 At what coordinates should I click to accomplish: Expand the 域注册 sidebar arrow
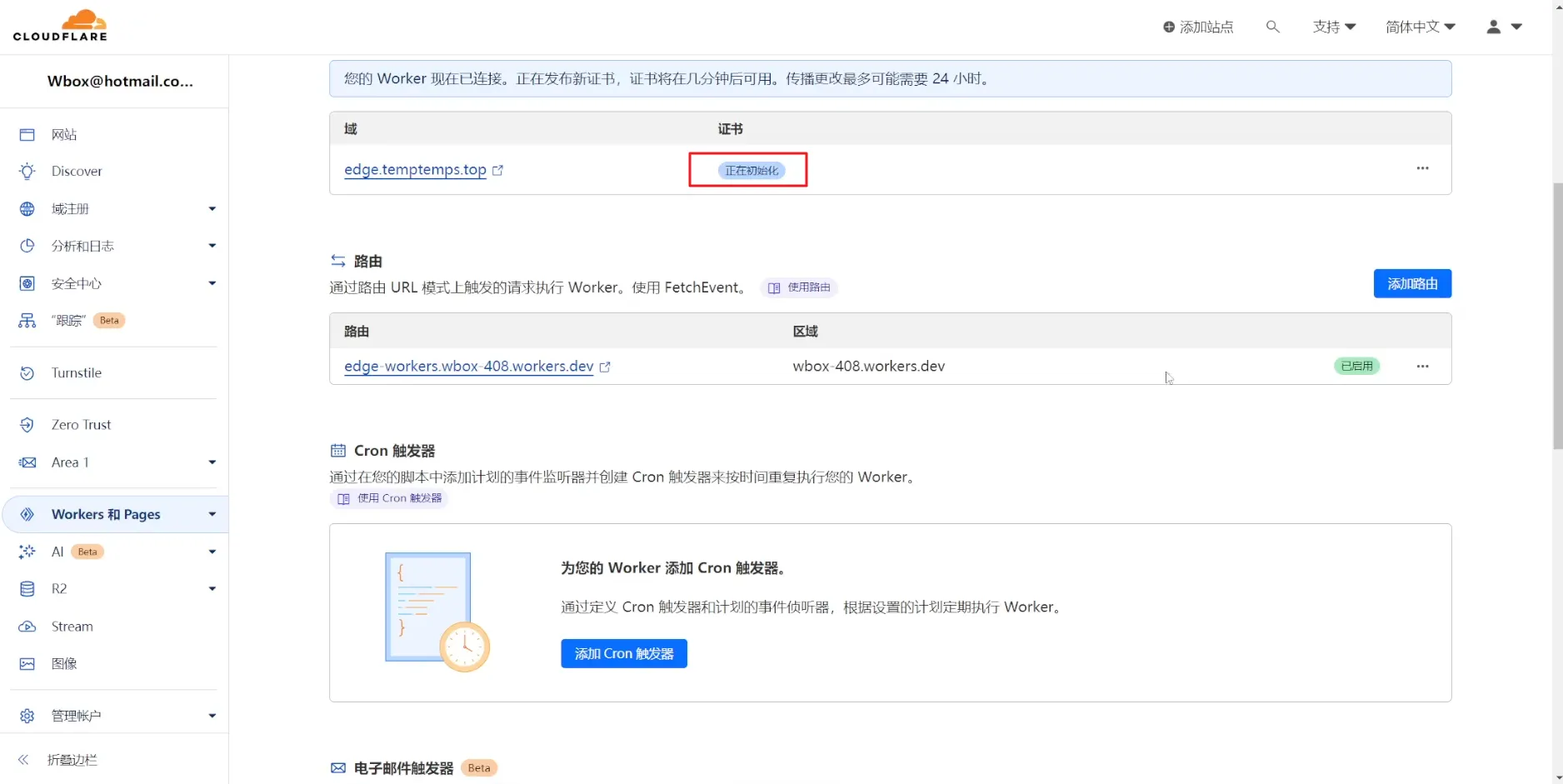click(212, 209)
